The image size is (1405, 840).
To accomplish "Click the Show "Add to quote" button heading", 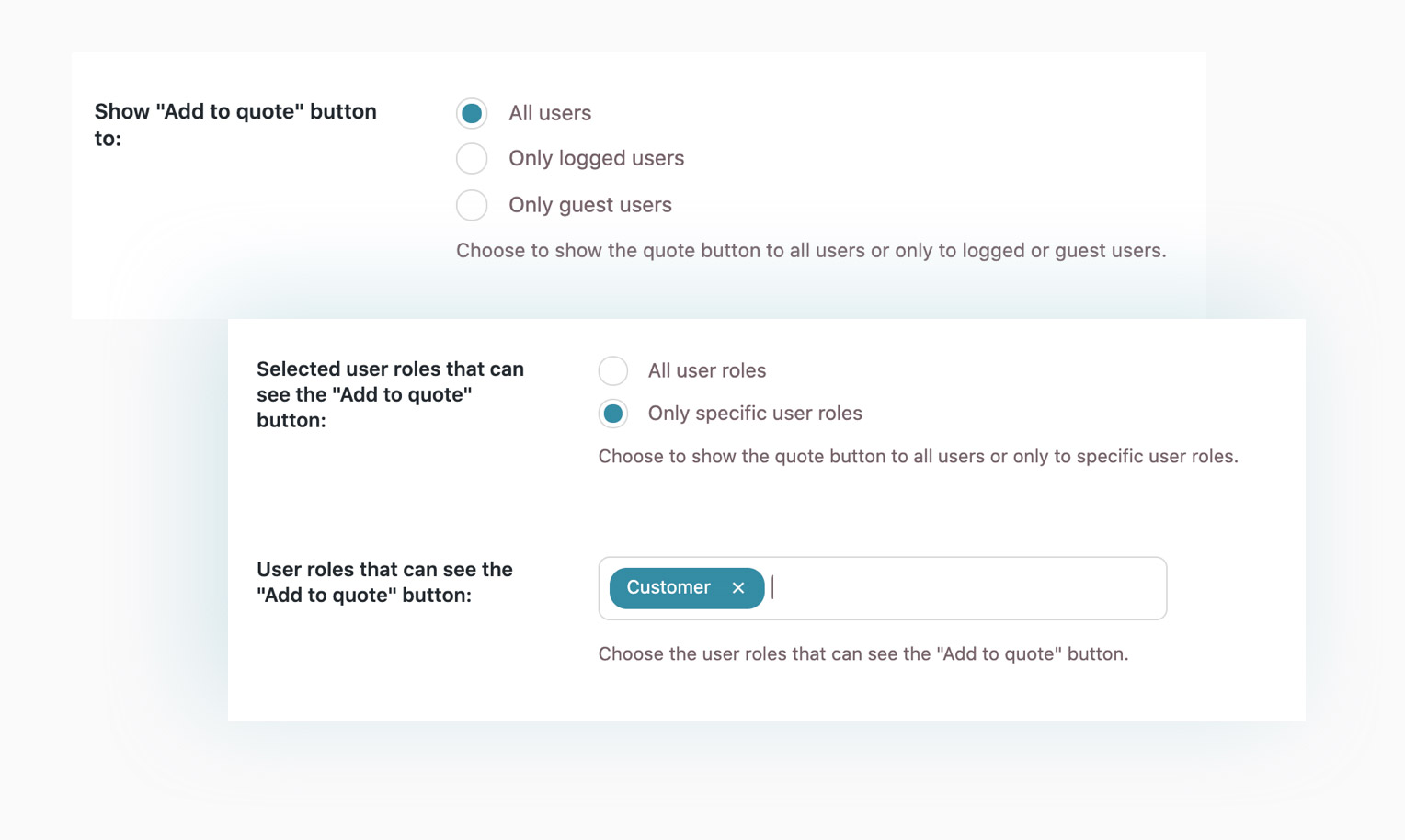I will pyautogui.click(x=235, y=124).
